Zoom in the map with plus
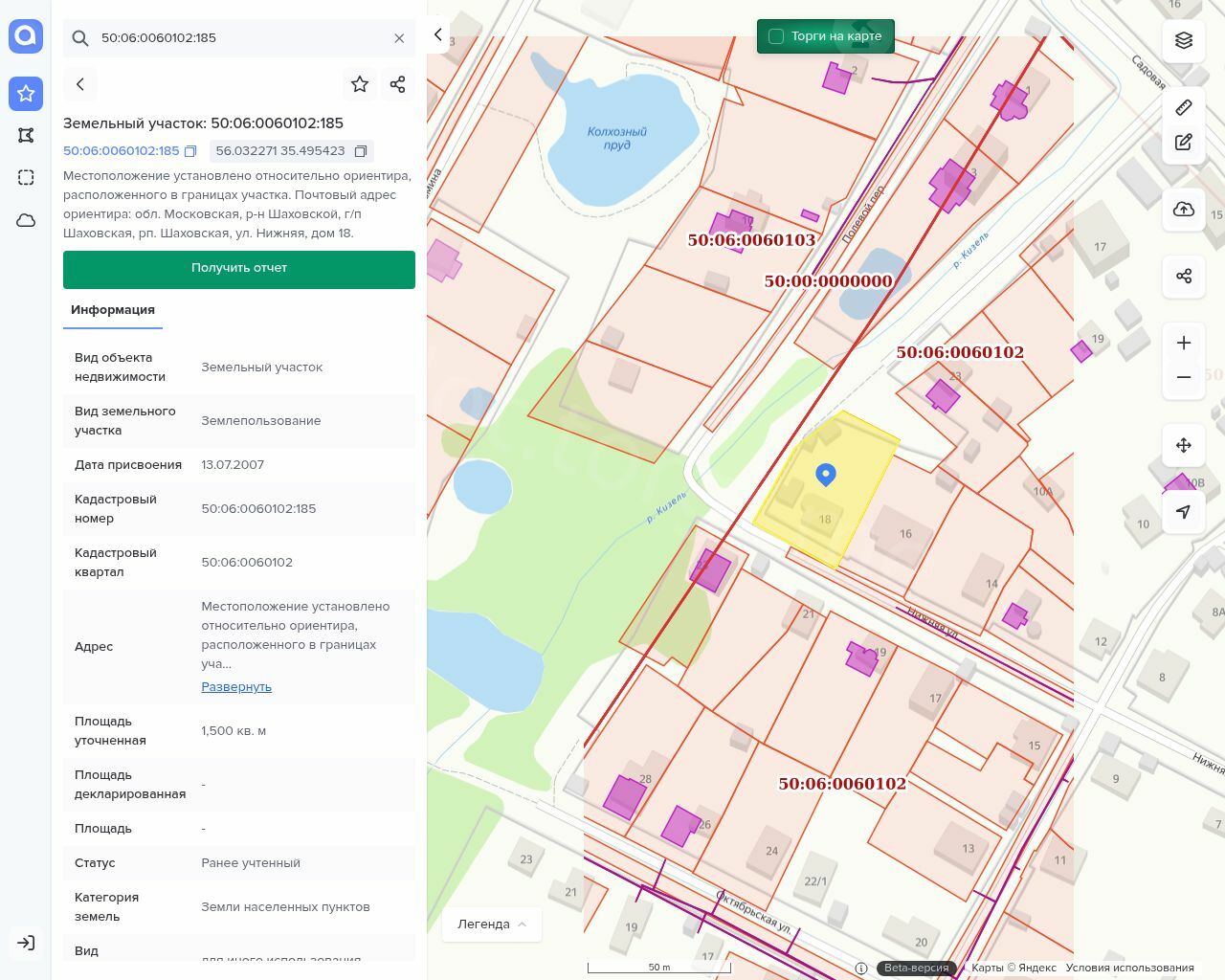1225x980 pixels. (1184, 343)
